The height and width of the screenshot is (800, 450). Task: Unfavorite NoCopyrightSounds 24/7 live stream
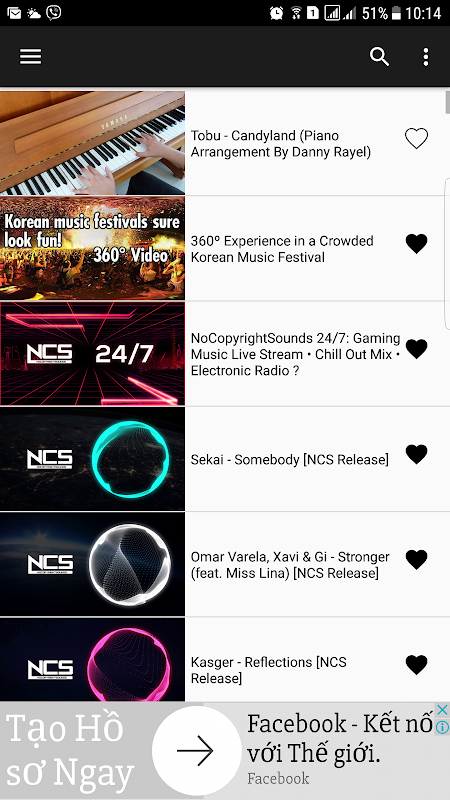pos(416,349)
